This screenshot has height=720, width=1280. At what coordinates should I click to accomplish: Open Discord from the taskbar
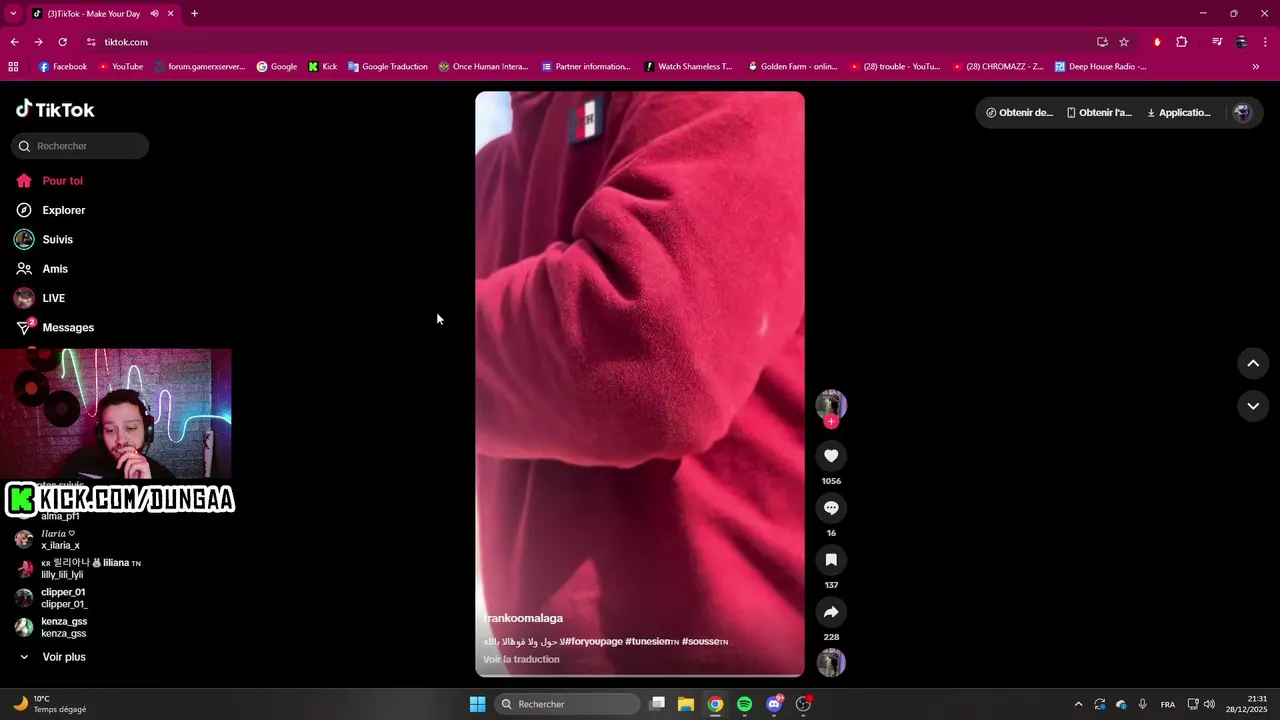[x=774, y=704]
